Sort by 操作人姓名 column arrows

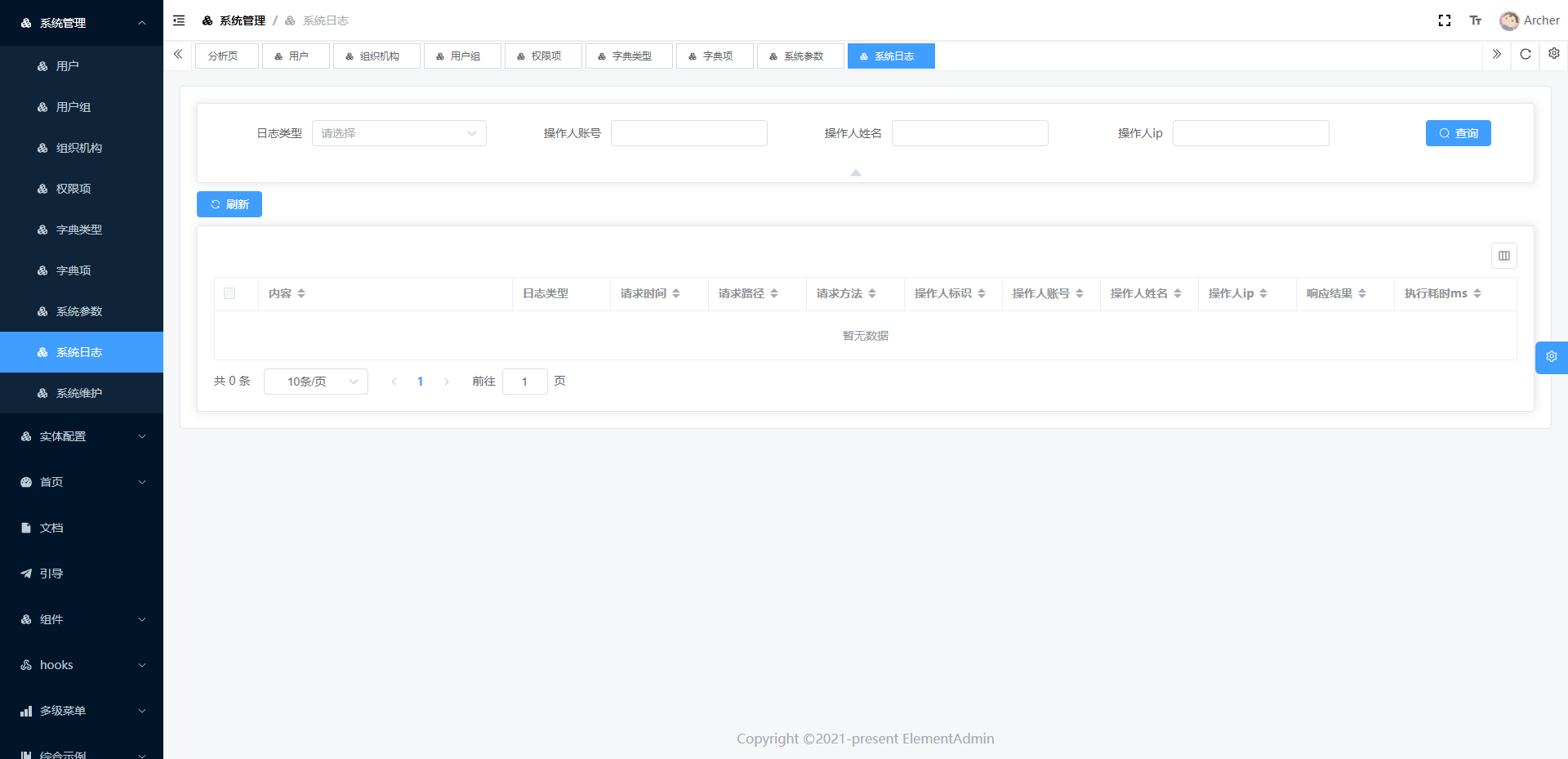point(1178,293)
